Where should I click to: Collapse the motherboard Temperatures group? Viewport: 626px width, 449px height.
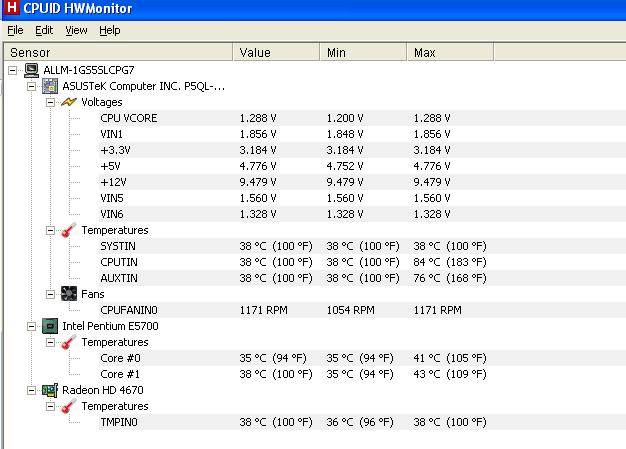(x=50, y=230)
